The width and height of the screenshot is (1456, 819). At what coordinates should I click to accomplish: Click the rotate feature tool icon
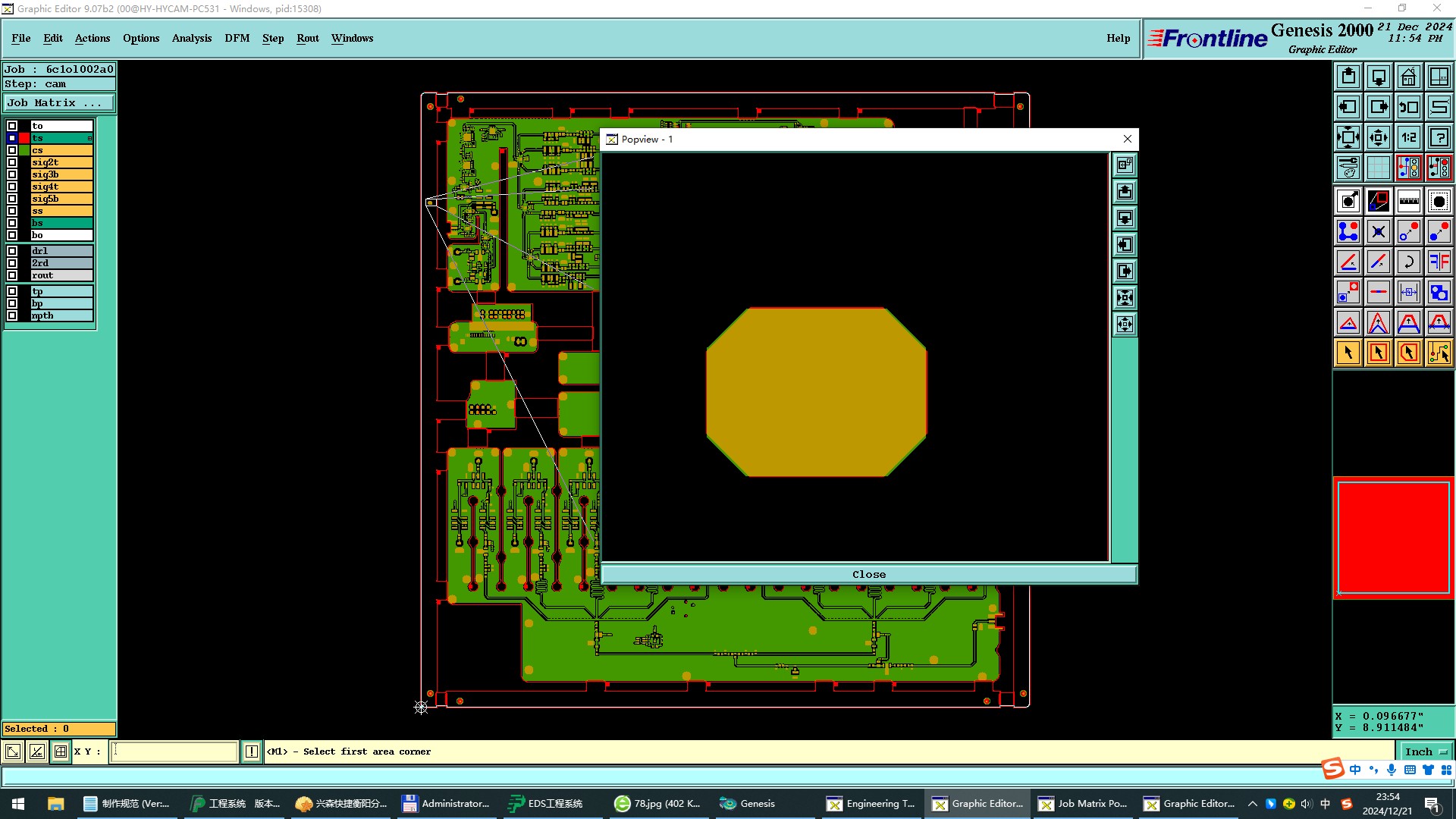click(x=1408, y=262)
